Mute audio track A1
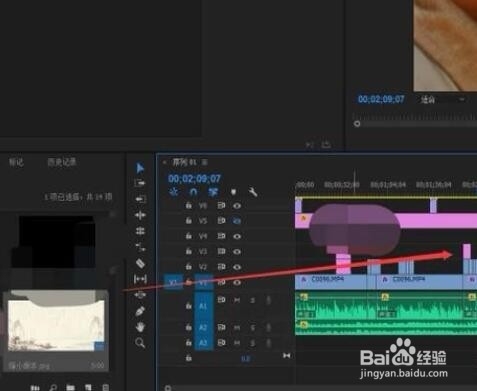The image size is (477, 391). (237, 300)
